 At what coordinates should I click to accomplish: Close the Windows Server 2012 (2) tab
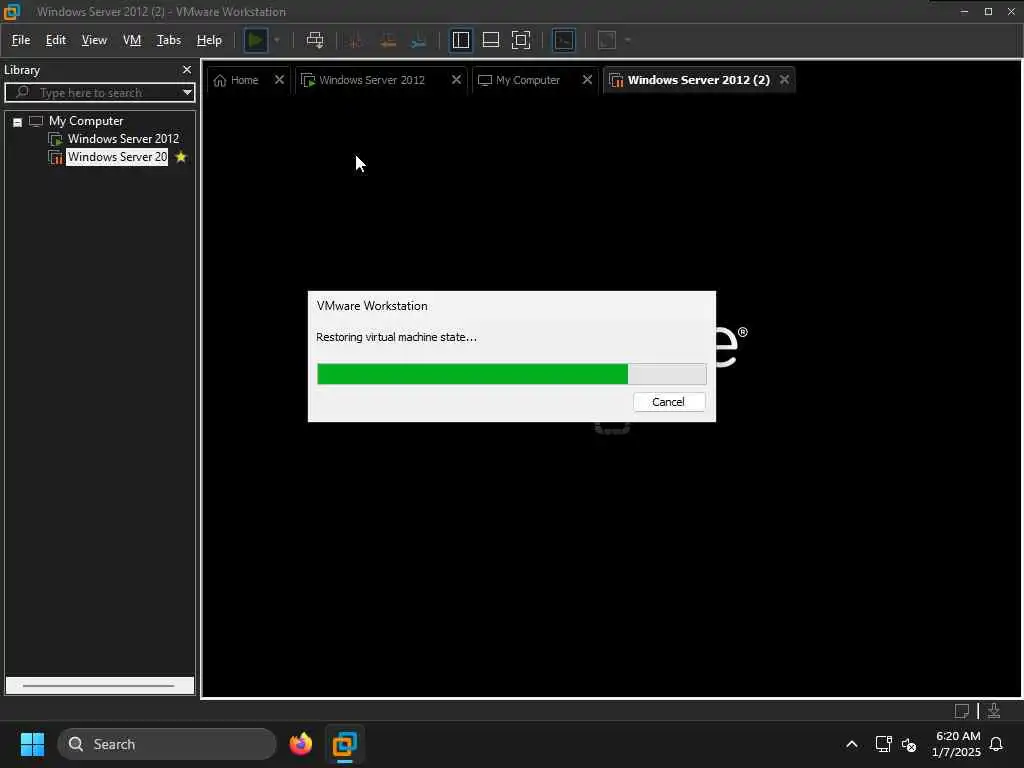[784, 80]
